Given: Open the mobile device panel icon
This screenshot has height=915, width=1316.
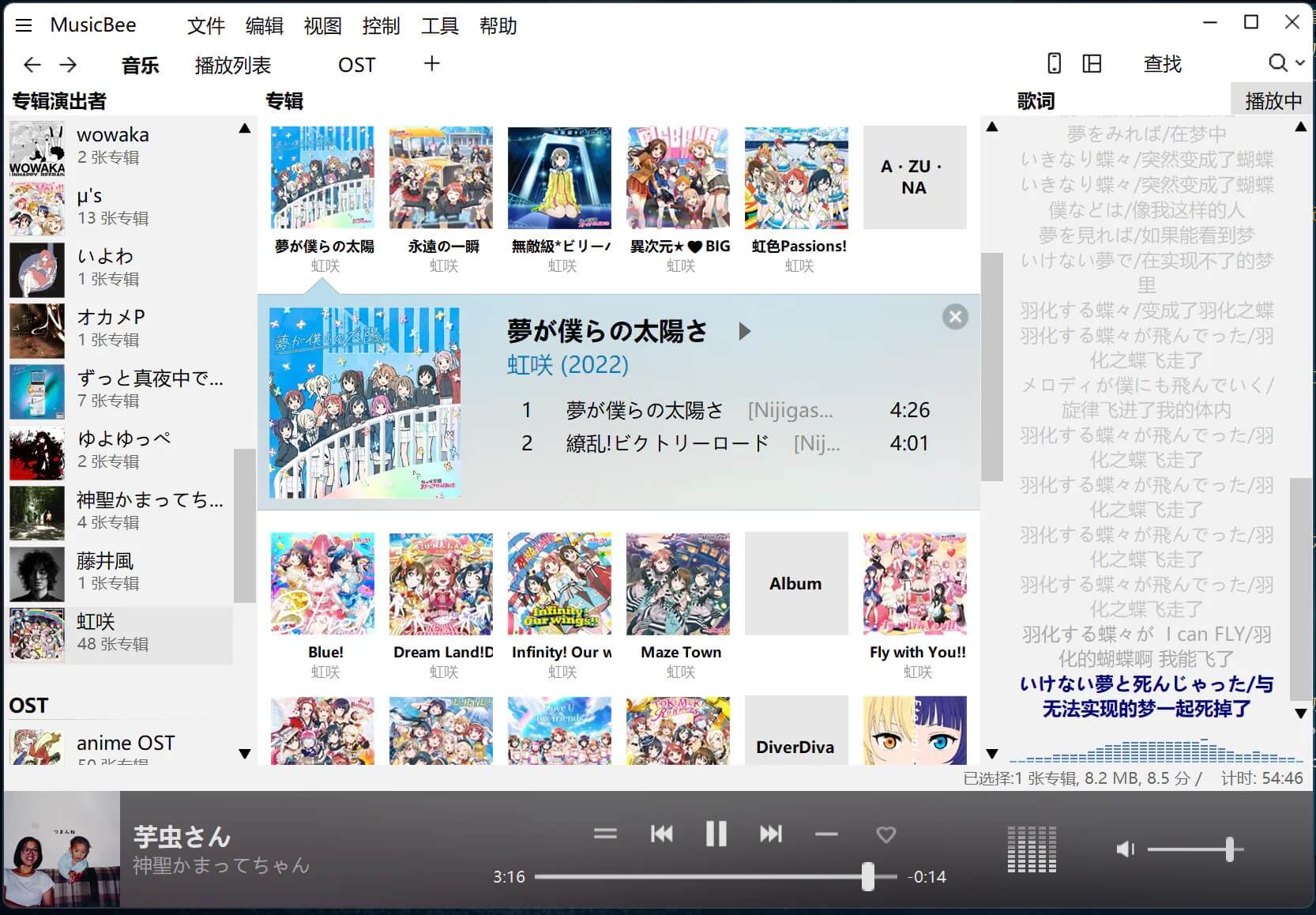Looking at the screenshot, I should (x=1054, y=64).
